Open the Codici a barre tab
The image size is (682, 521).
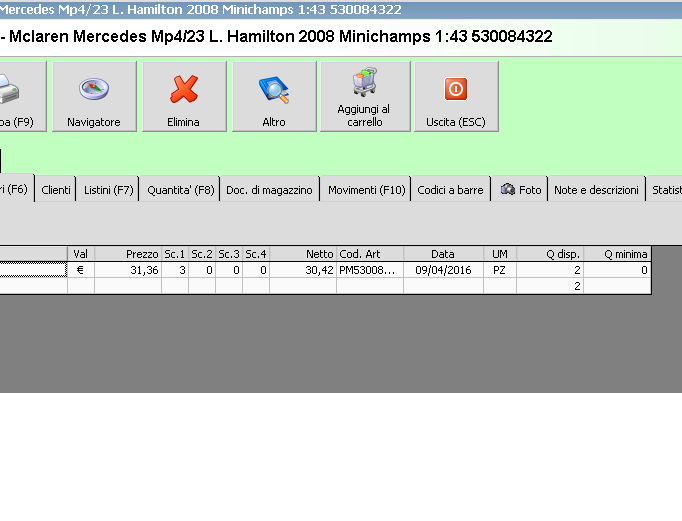coord(450,190)
